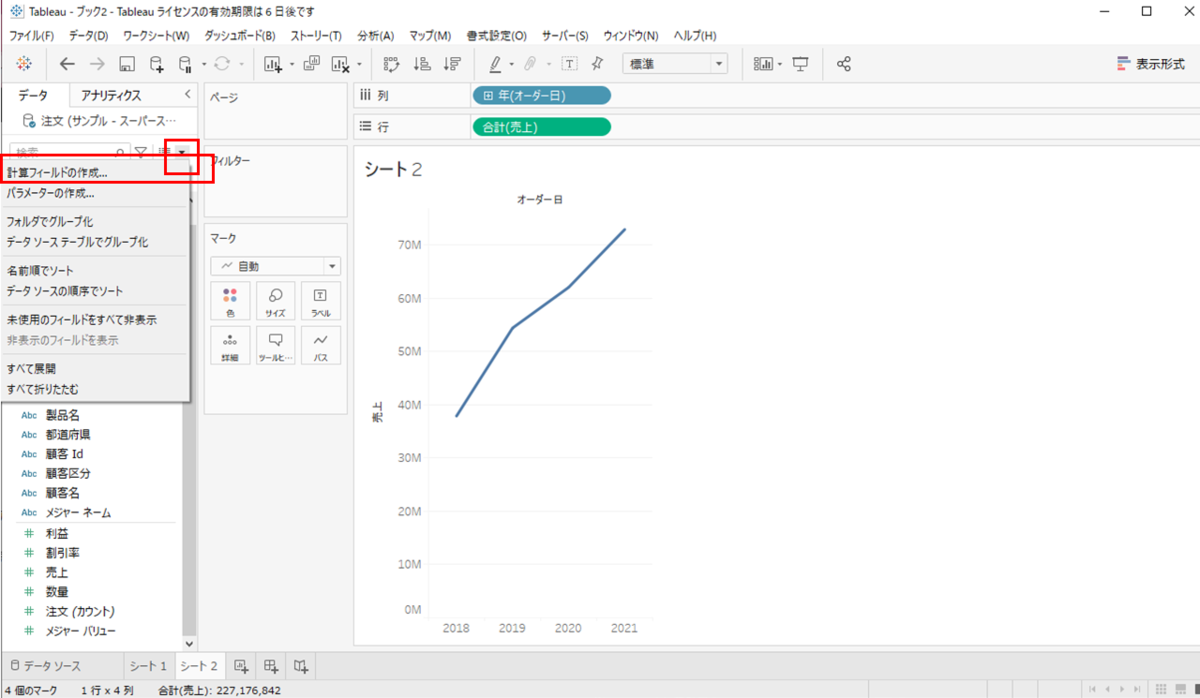Click the duplicate sheet icon
Image resolution: width=1200 pixels, height=698 pixels.
311,63
